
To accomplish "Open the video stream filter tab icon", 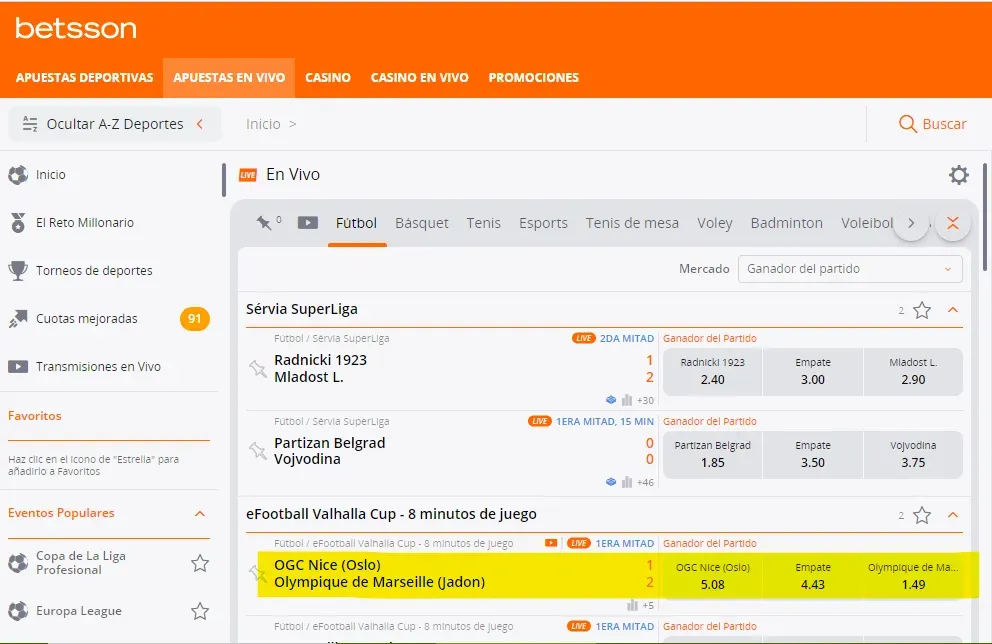I will tap(308, 222).
